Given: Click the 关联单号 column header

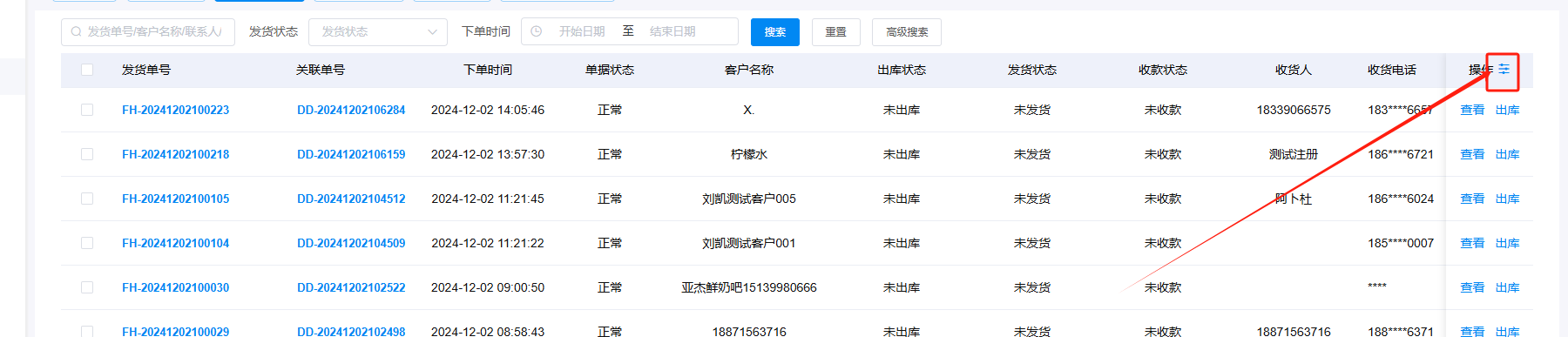Looking at the screenshot, I should [321, 70].
